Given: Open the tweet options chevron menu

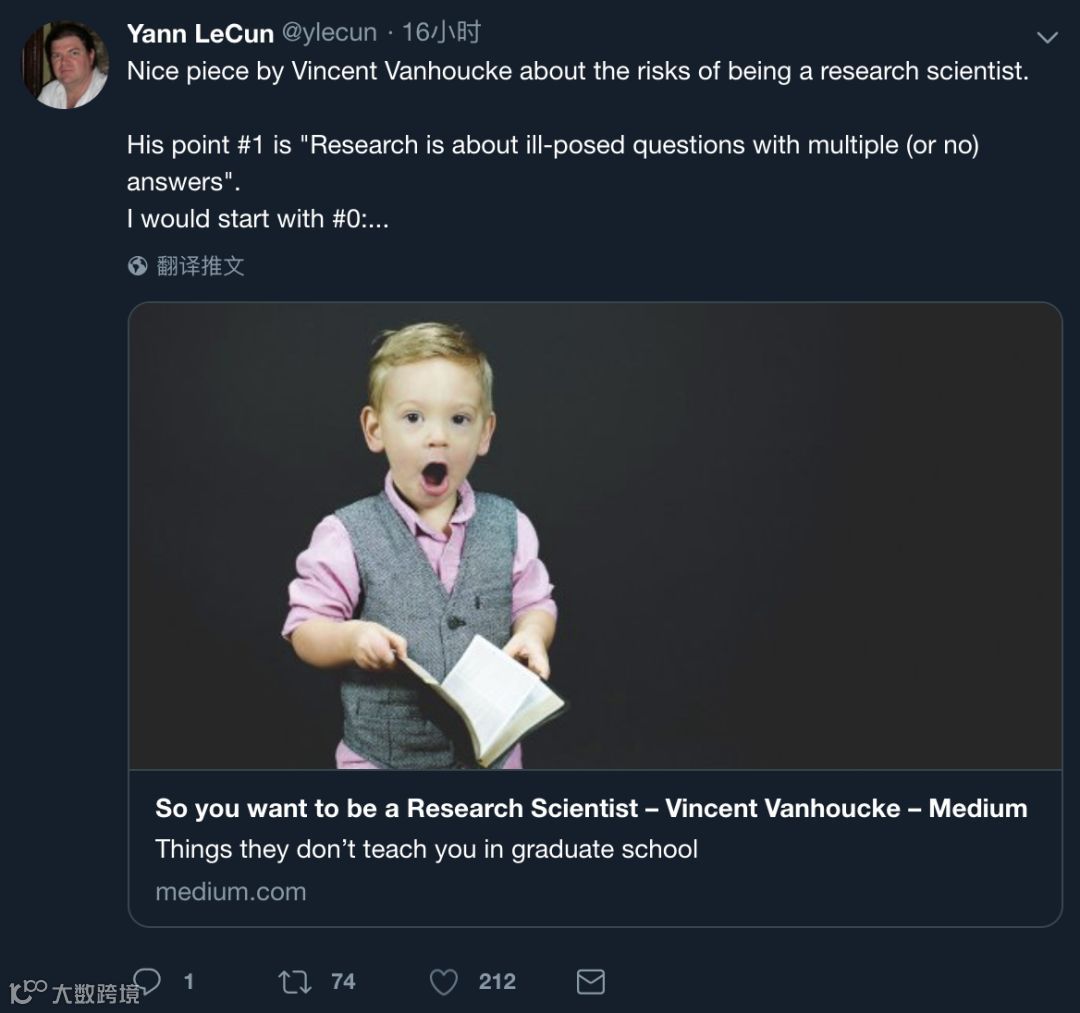Looking at the screenshot, I should [1047, 38].
